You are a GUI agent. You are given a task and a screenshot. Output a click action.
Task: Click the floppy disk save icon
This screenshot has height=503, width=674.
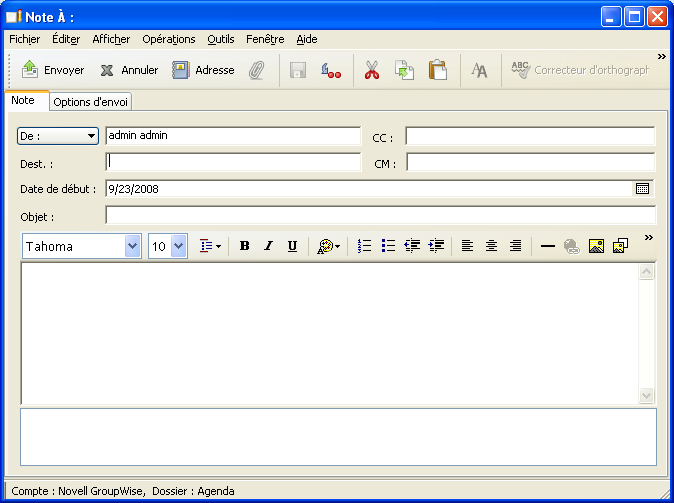298,70
